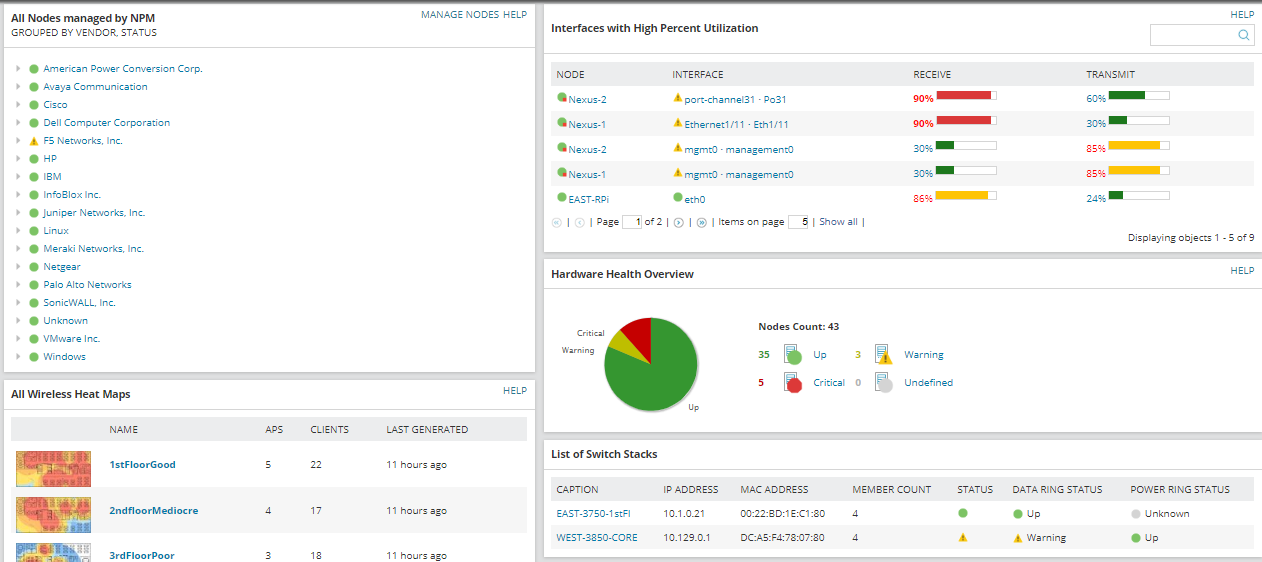The width and height of the screenshot is (1262, 562).
Task: Click the warning icon beside port-channel31
Action: point(678,98)
